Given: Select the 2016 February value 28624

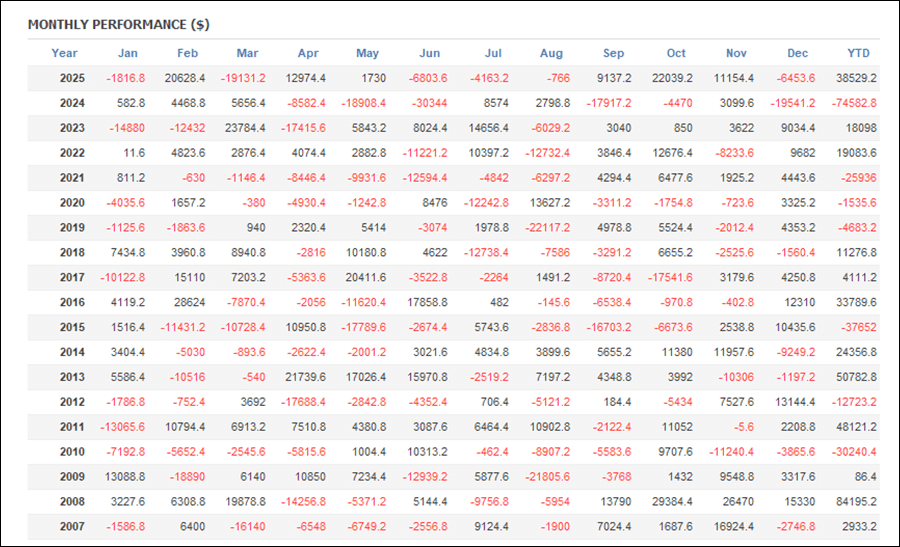Looking at the screenshot, I should tap(188, 302).
